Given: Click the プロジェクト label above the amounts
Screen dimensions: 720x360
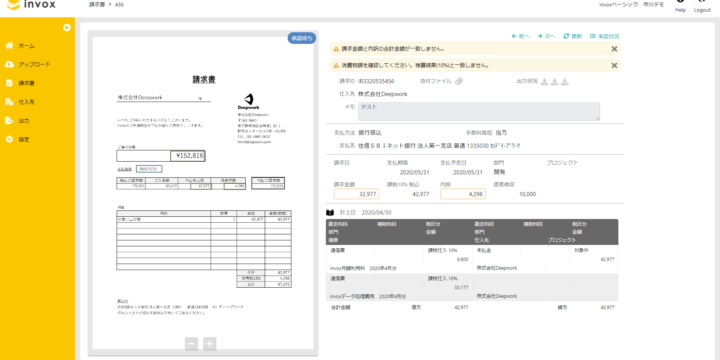Looking at the screenshot, I should pyautogui.click(x=562, y=163).
